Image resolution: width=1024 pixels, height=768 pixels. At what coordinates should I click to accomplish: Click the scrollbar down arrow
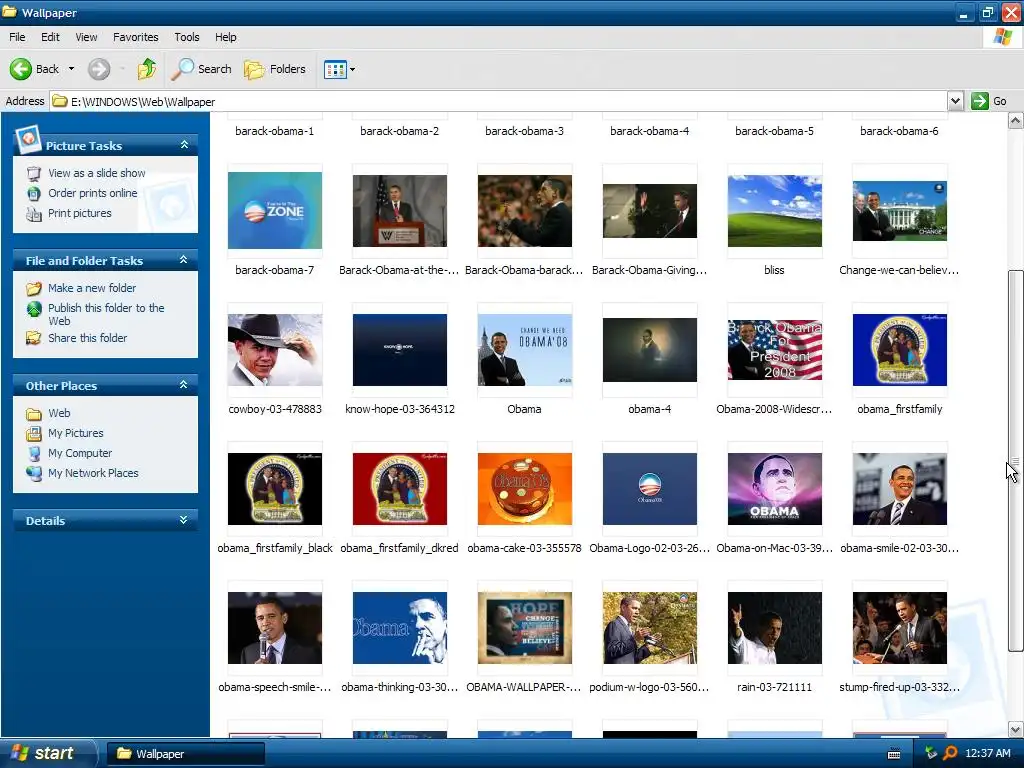(x=1015, y=729)
